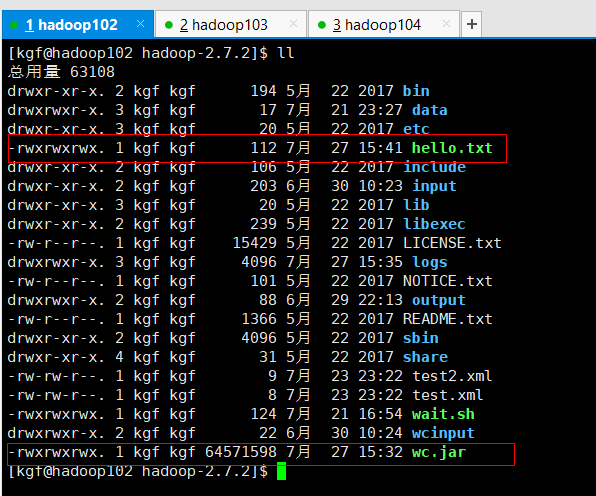Click the green status dot on hadoop102 tab
This screenshot has width=596, height=496.
tap(14, 25)
